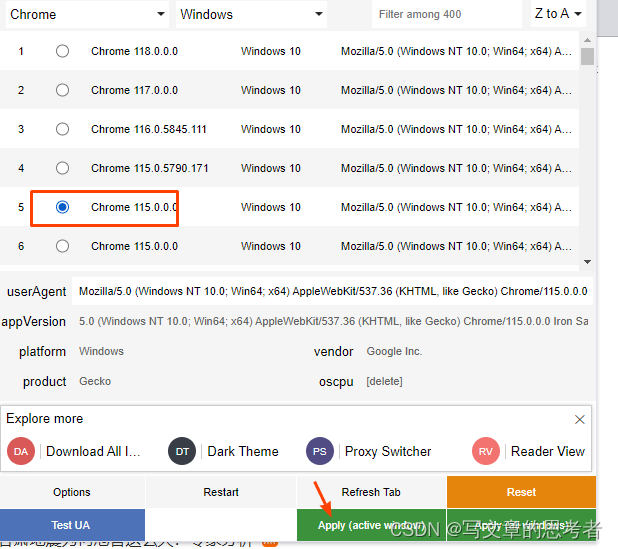Open the Download All I... link
The height and width of the screenshot is (549, 618).
point(93,451)
